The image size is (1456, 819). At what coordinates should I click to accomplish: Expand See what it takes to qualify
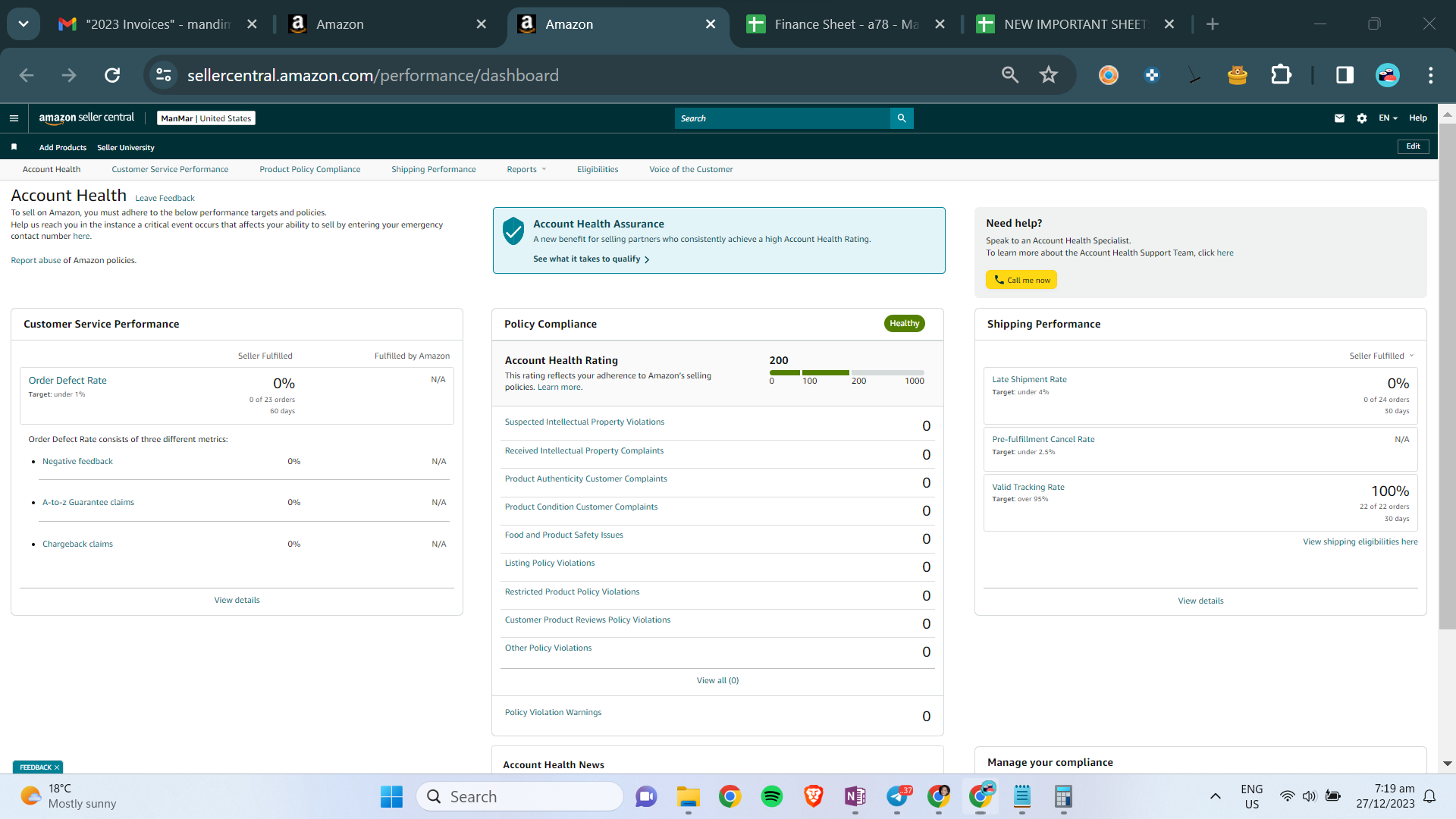point(591,259)
